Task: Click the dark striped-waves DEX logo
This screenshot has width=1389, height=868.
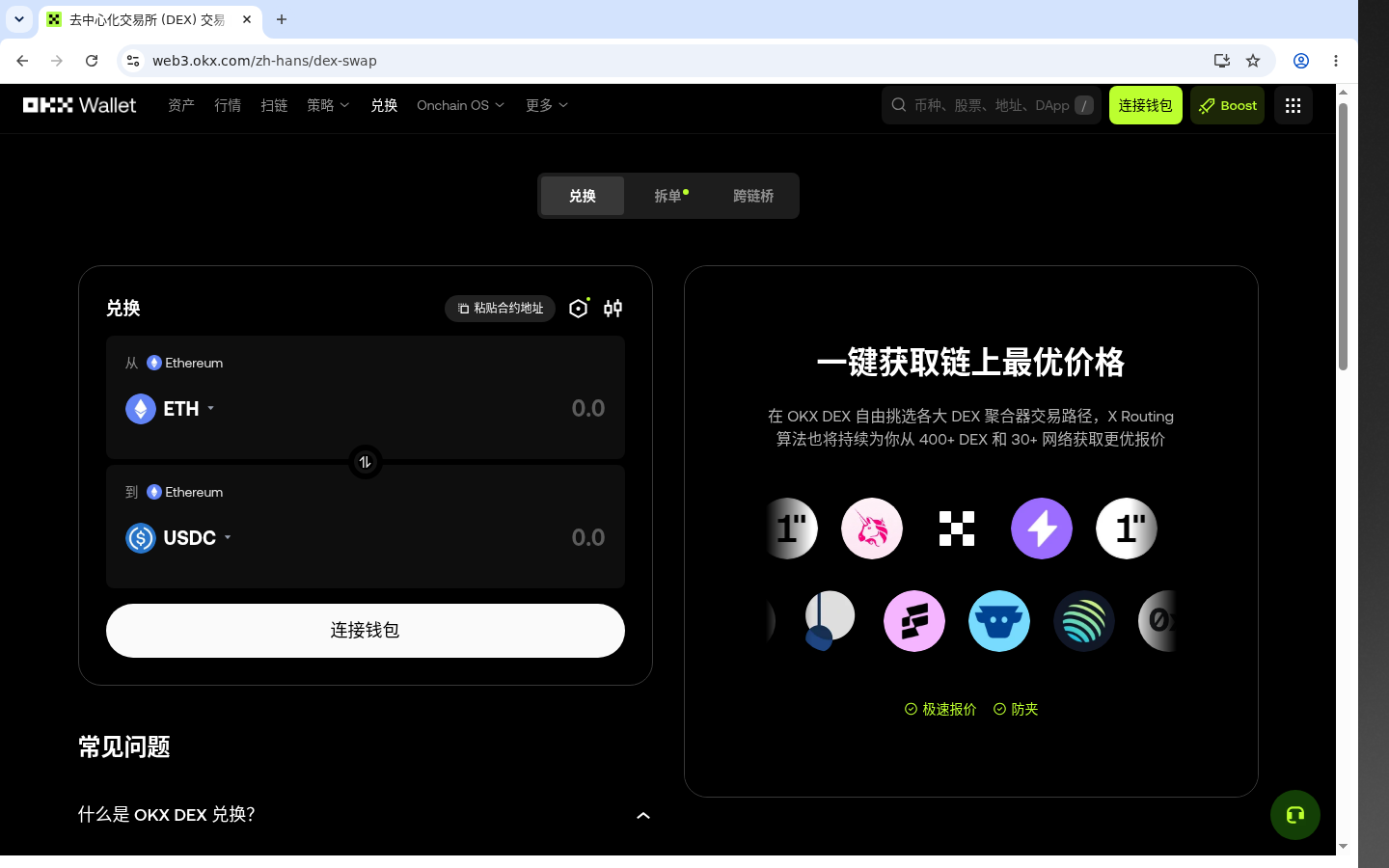Action: [x=1084, y=621]
